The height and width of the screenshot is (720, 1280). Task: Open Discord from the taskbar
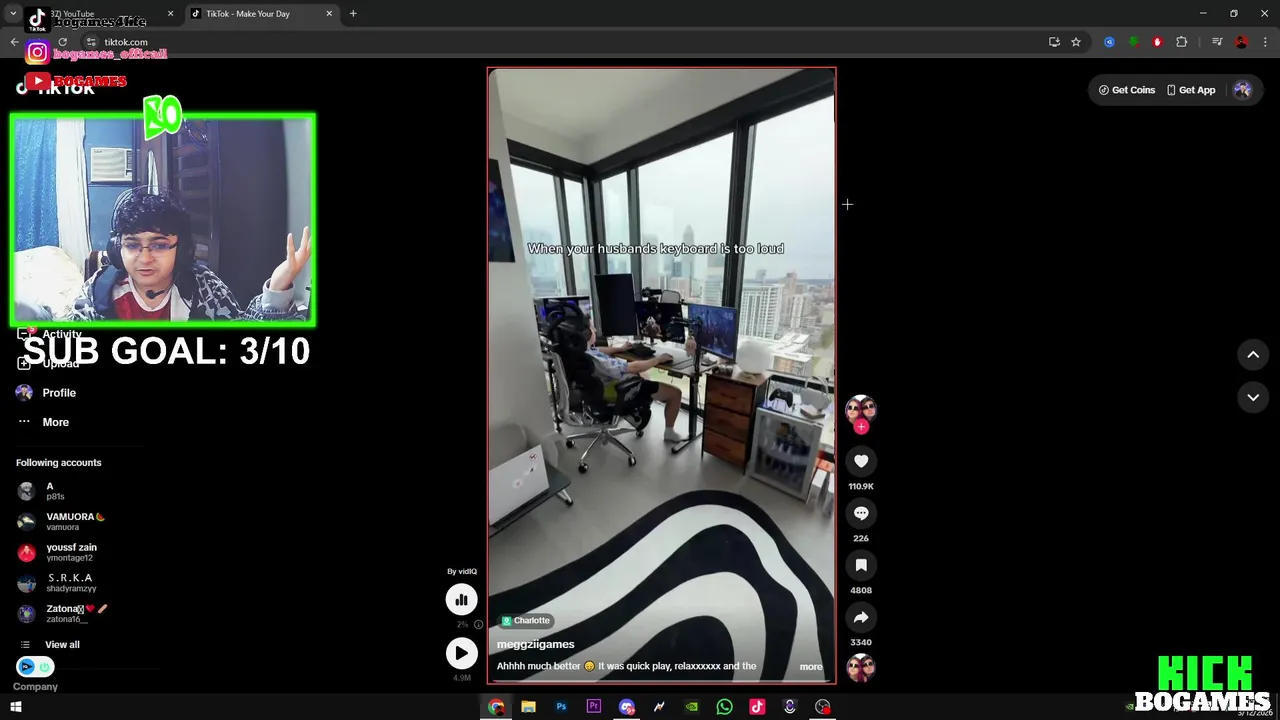(626, 707)
